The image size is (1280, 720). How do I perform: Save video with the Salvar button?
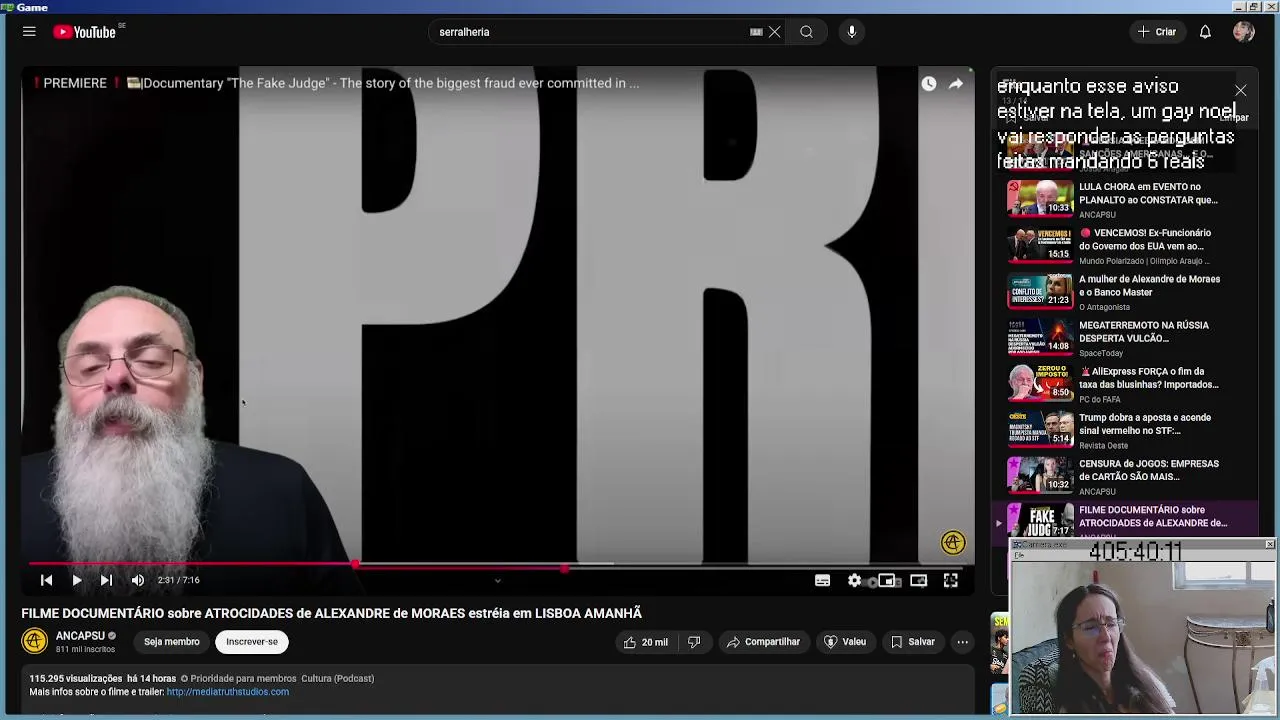point(912,642)
